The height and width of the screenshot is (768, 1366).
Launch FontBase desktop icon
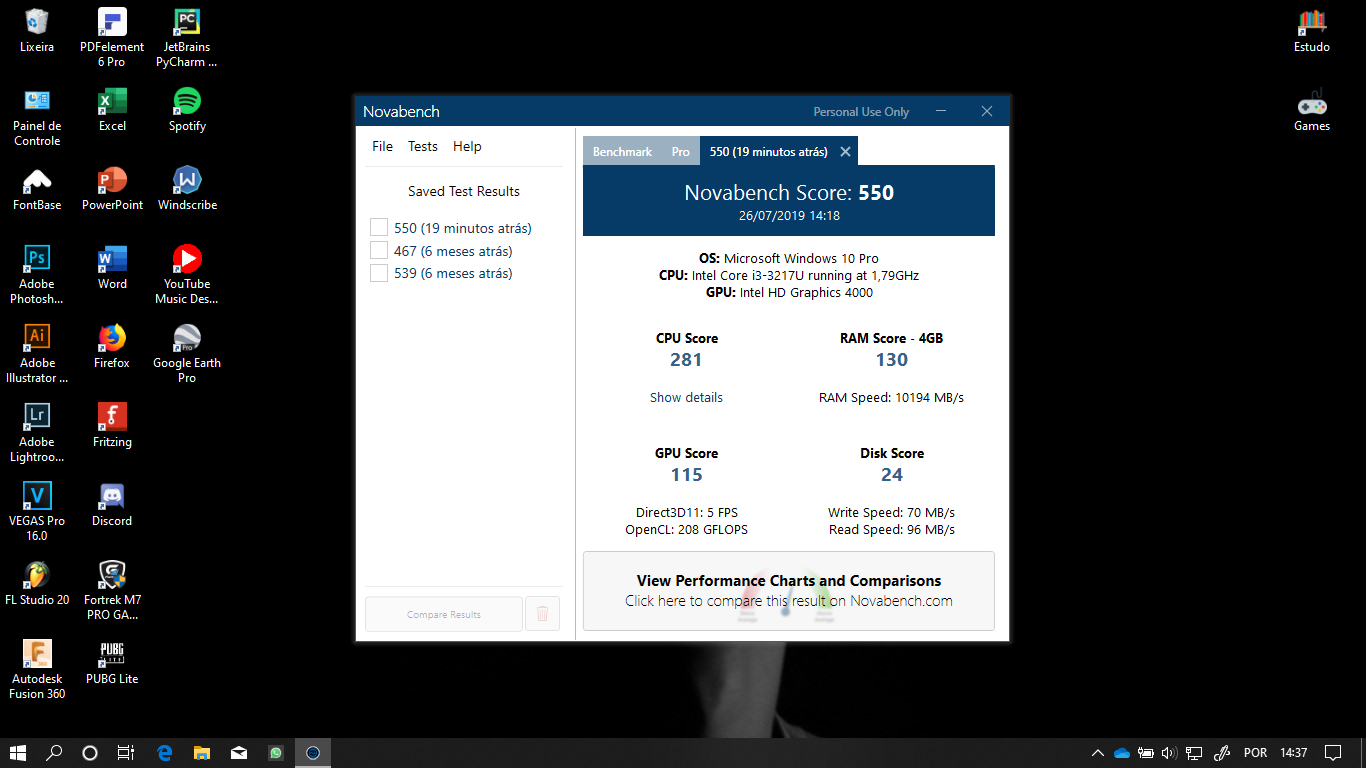point(37,188)
